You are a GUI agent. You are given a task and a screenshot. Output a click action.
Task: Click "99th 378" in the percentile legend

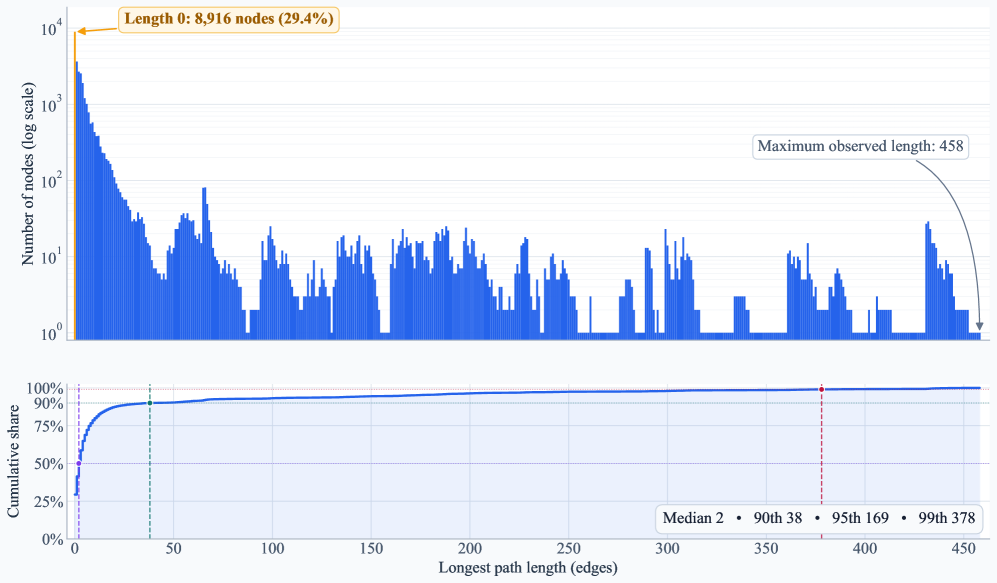pyautogui.click(x=947, y=518)
